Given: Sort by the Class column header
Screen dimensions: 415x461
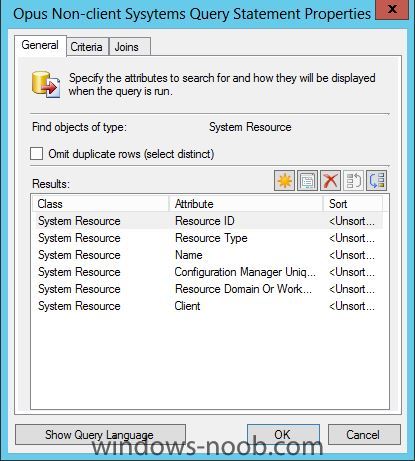Looking at the screenshot, I should coord(100,204).
